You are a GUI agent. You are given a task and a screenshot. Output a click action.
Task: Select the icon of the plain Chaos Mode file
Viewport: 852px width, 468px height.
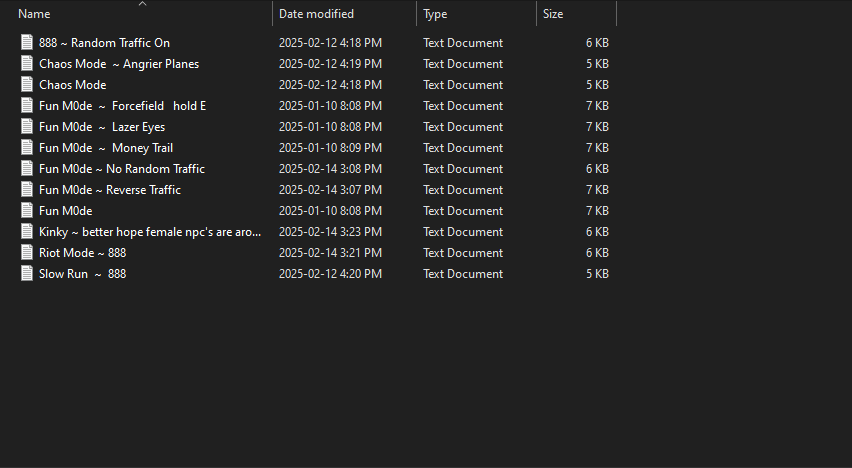coord(27,84)
